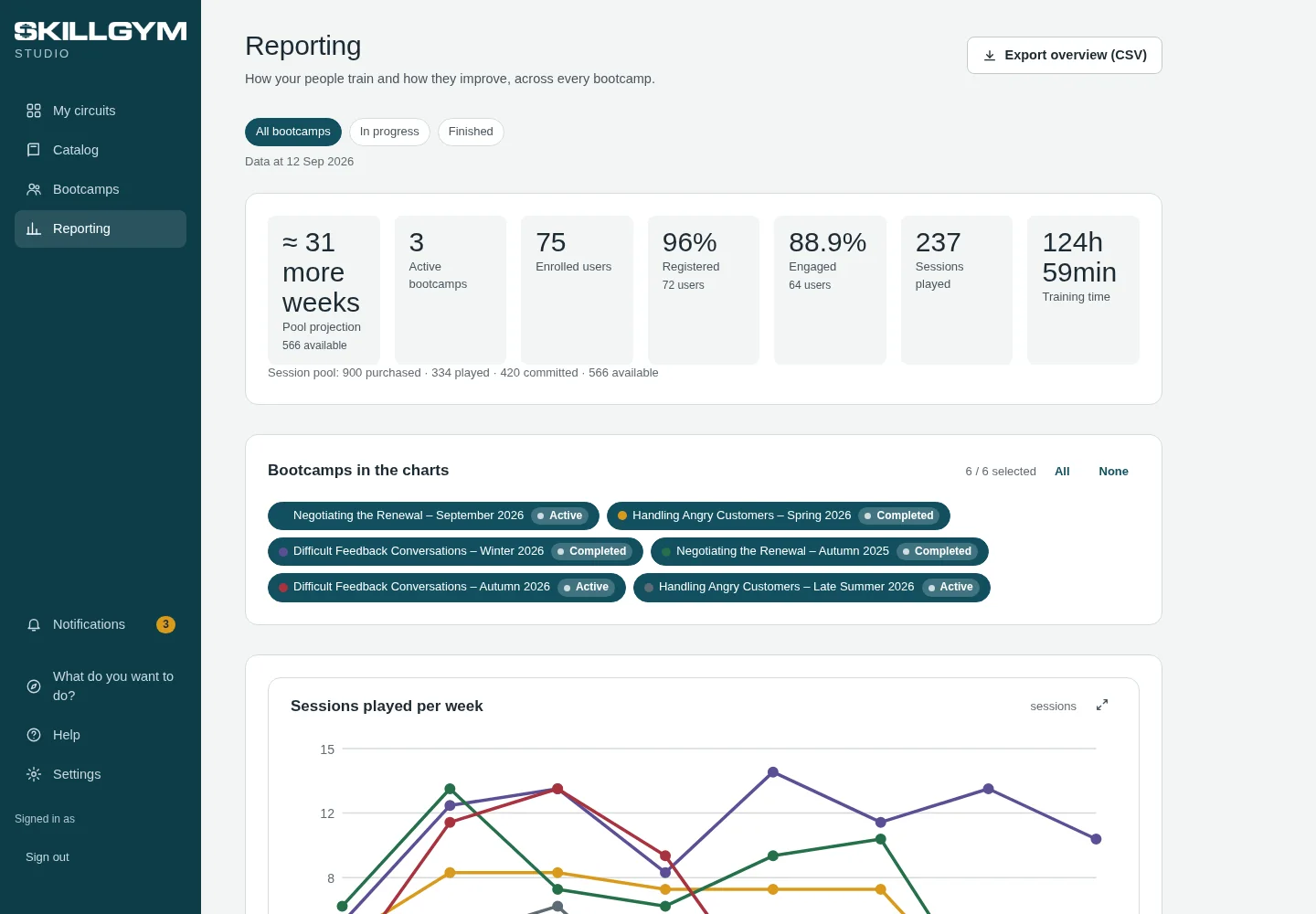
Task: Click the Notifications bell icon
Action: tap(34, 624)
